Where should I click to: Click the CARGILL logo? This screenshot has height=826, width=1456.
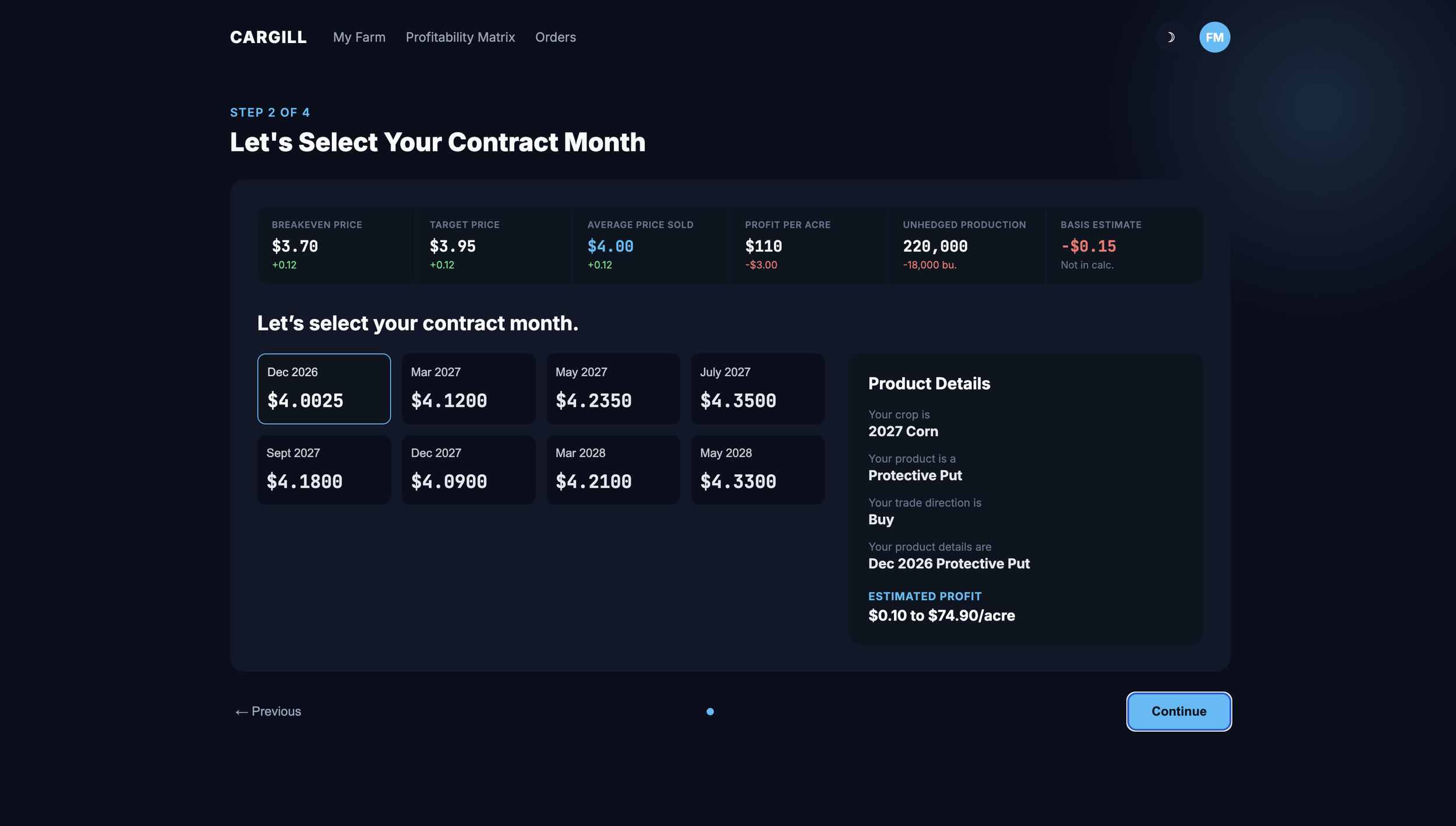click(x=268, y=37)
